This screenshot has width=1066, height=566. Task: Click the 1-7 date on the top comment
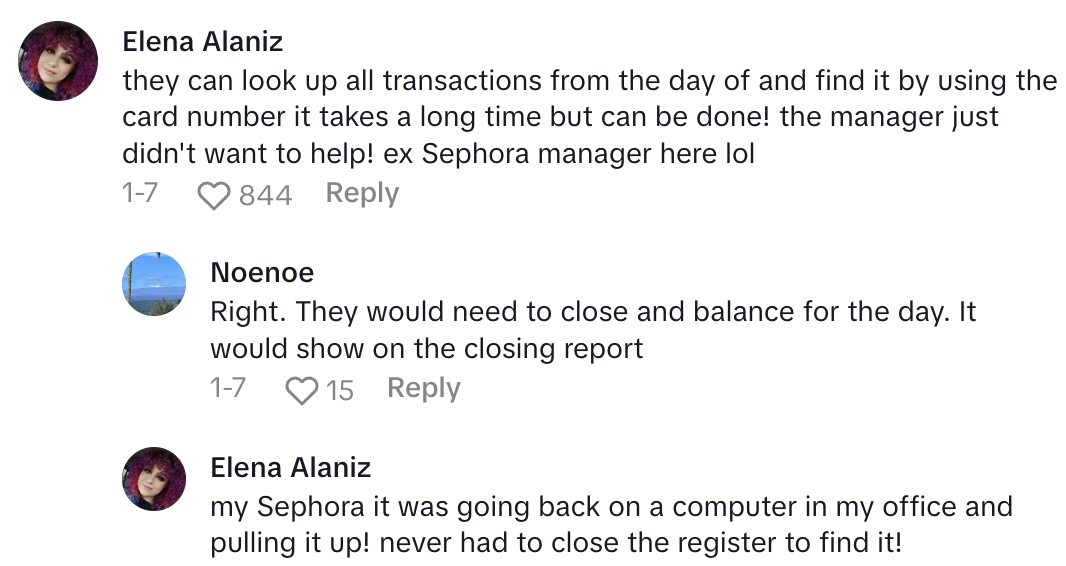[x=140, y=194]
